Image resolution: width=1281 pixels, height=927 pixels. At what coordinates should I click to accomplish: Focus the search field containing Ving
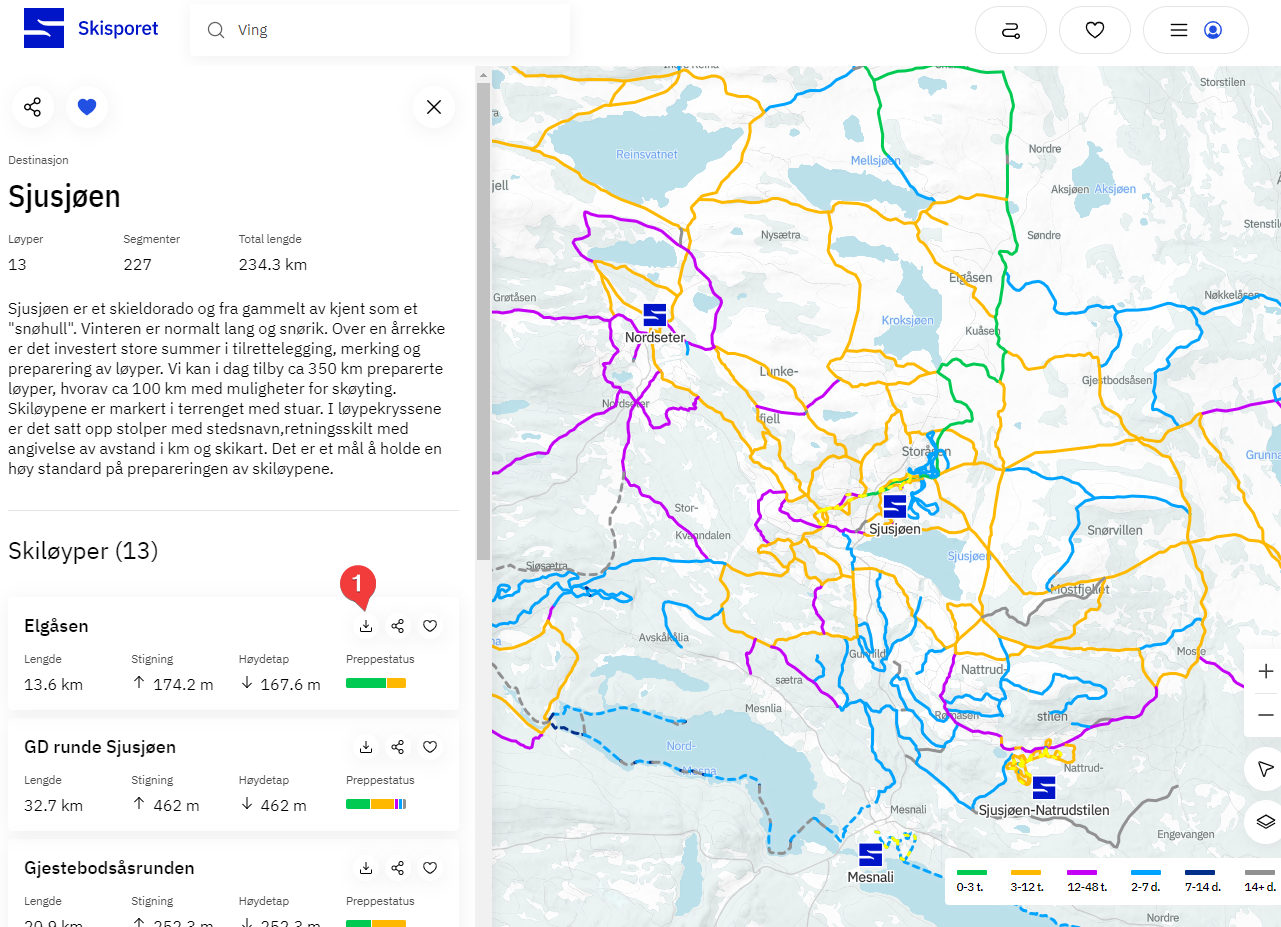coord(380,30)
